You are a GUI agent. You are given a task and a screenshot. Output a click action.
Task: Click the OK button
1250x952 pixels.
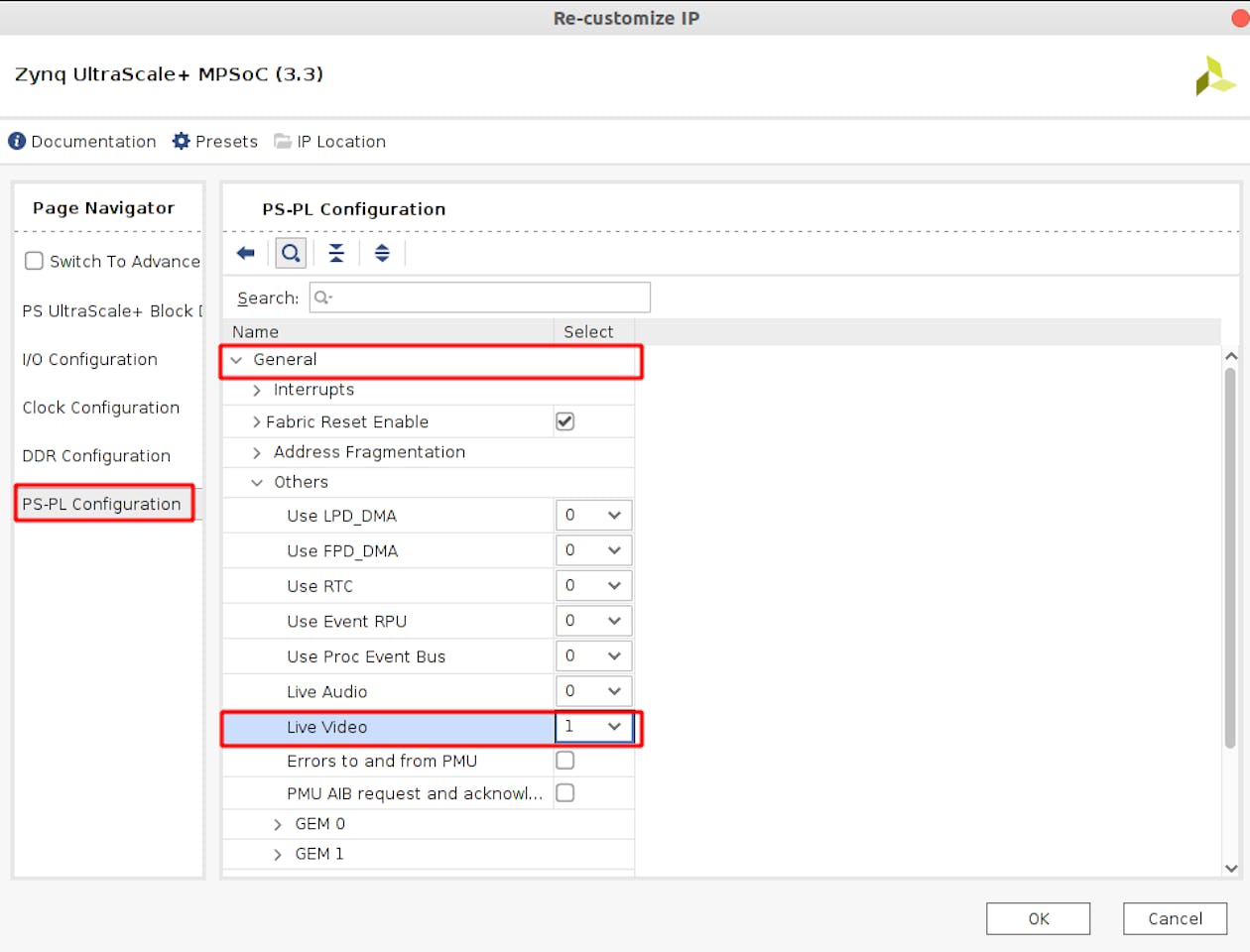tap(1038, 918)
